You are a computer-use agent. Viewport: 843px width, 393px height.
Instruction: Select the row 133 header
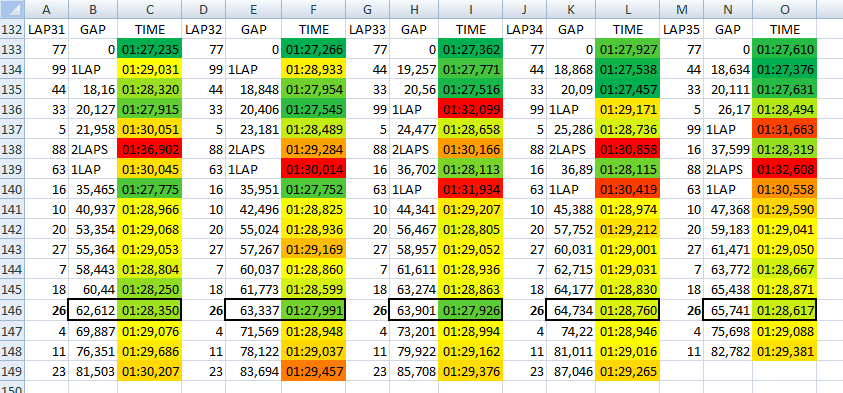click(12, 50)
